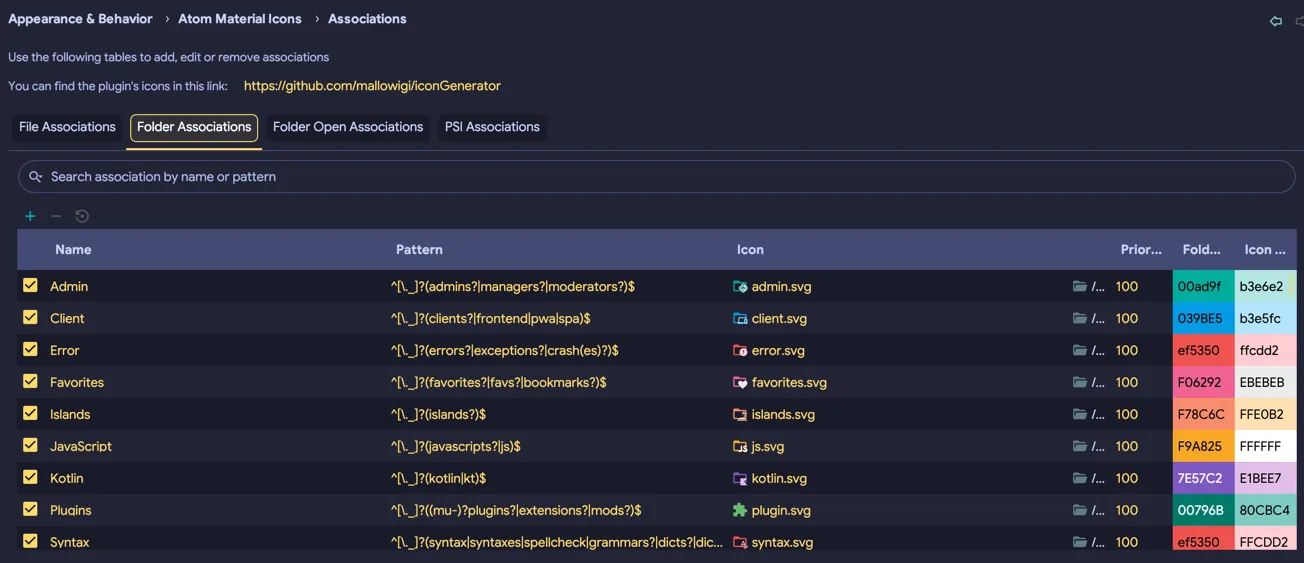Screen dimensions: 1304x563
Task: Click browse folder icon in Islands row
Action: [x=1080, y=414]
